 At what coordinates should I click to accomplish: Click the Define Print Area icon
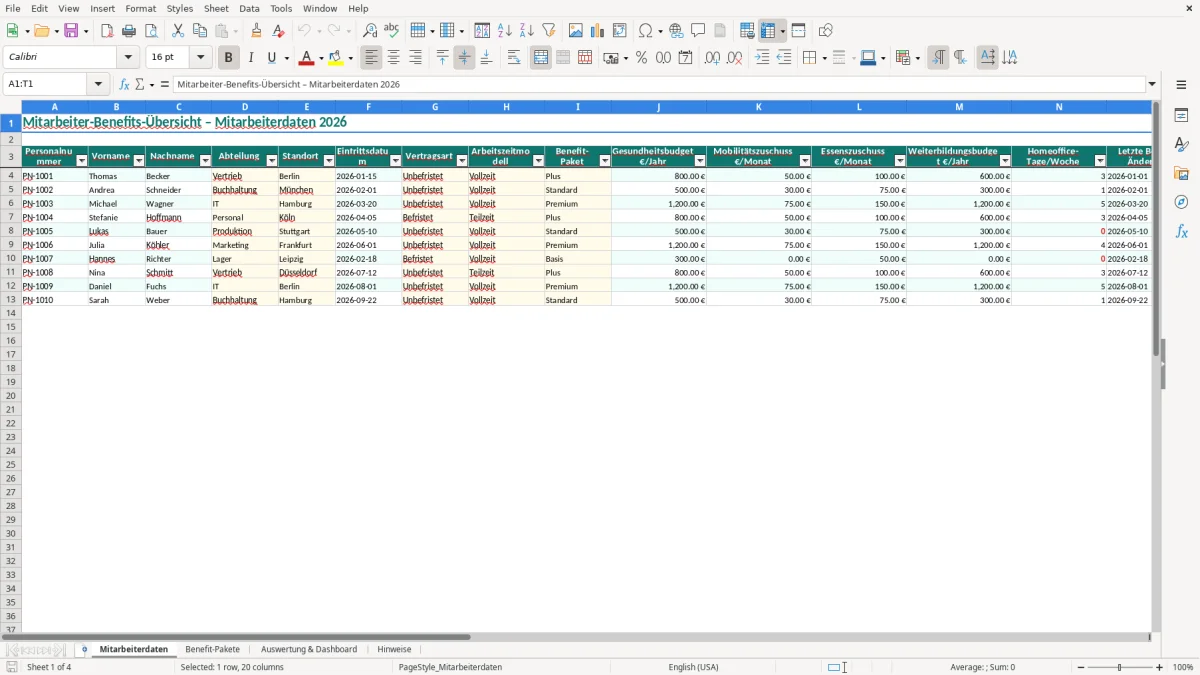747,31
